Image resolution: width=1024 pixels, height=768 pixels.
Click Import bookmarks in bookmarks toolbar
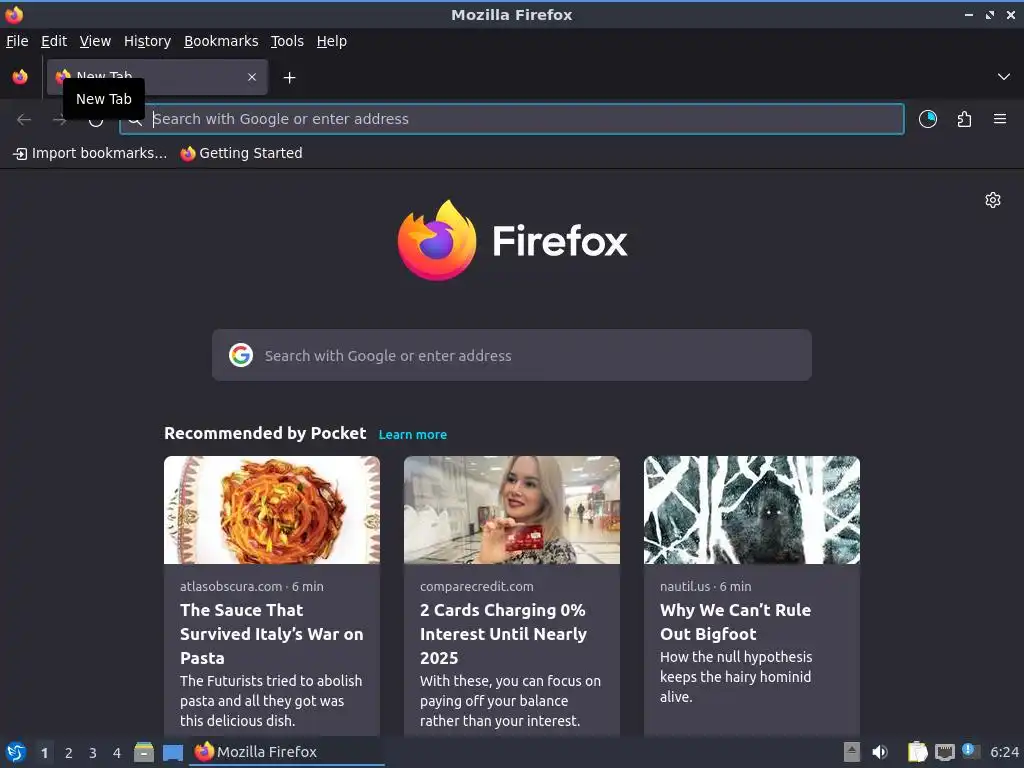tap(90, 153)
